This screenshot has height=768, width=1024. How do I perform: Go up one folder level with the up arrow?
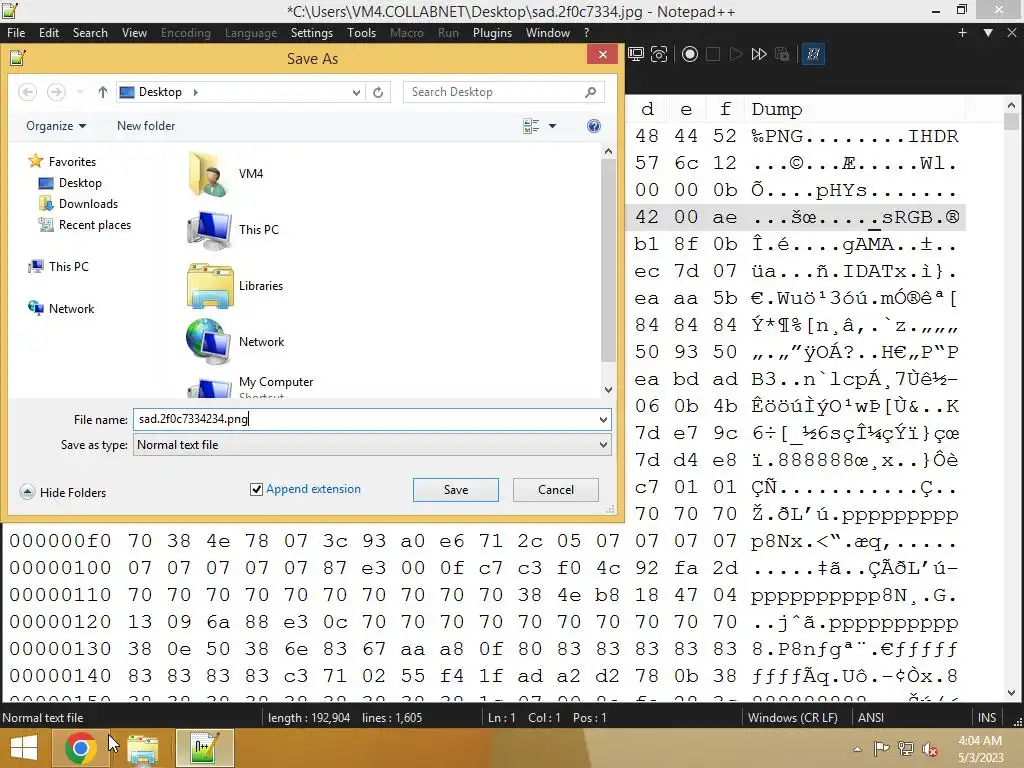tap(103, 92)
